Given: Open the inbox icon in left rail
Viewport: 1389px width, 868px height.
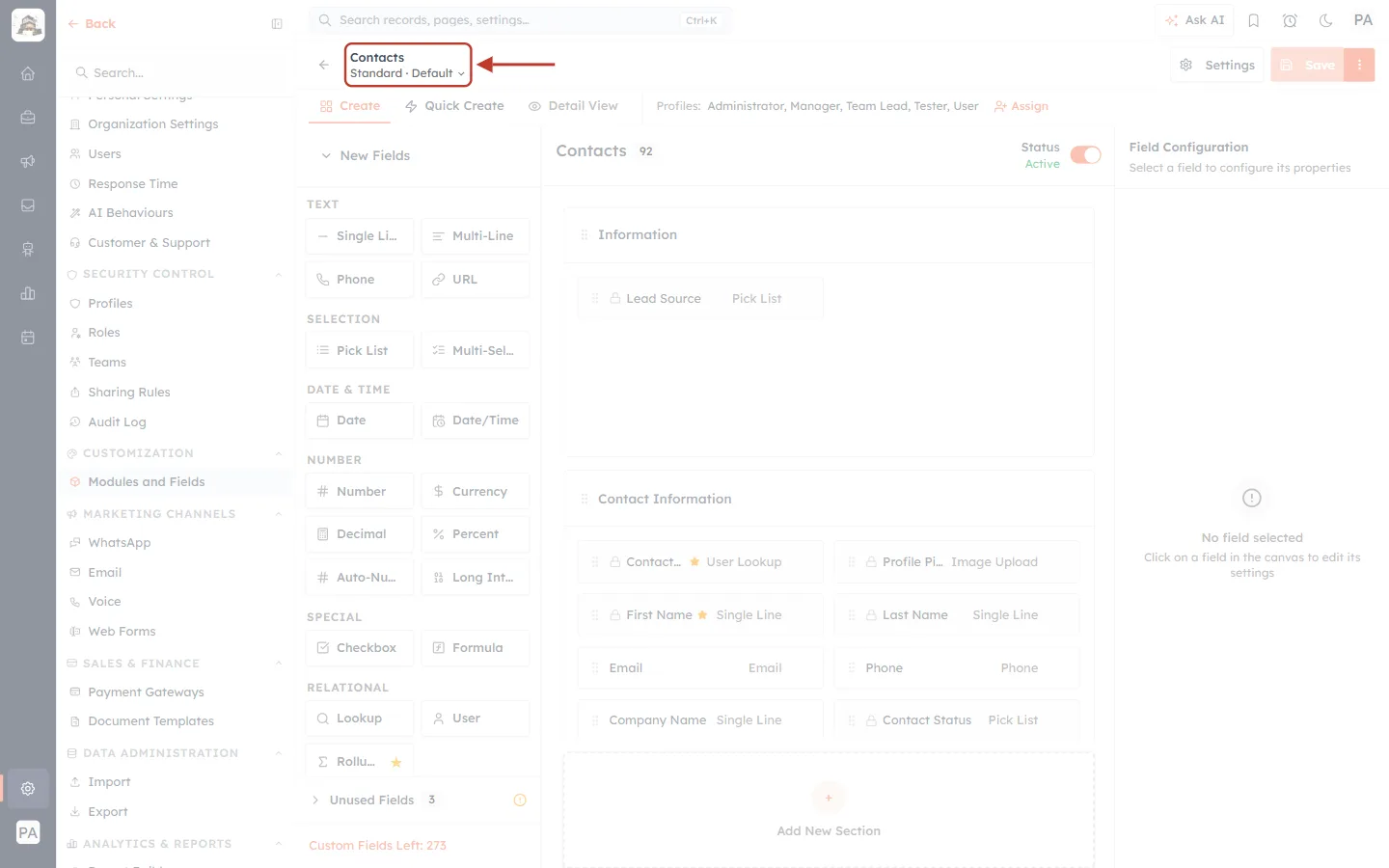Looking at the screenshot, I should (28, 205).
